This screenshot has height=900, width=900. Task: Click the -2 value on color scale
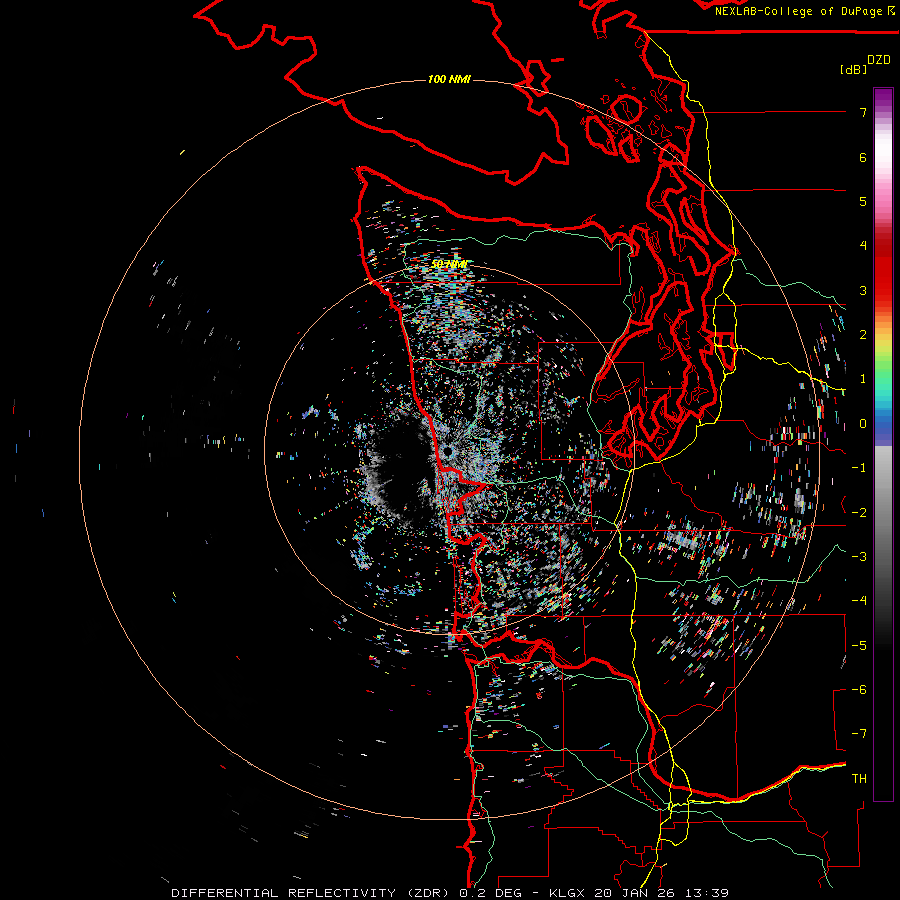tap(859, 513)
